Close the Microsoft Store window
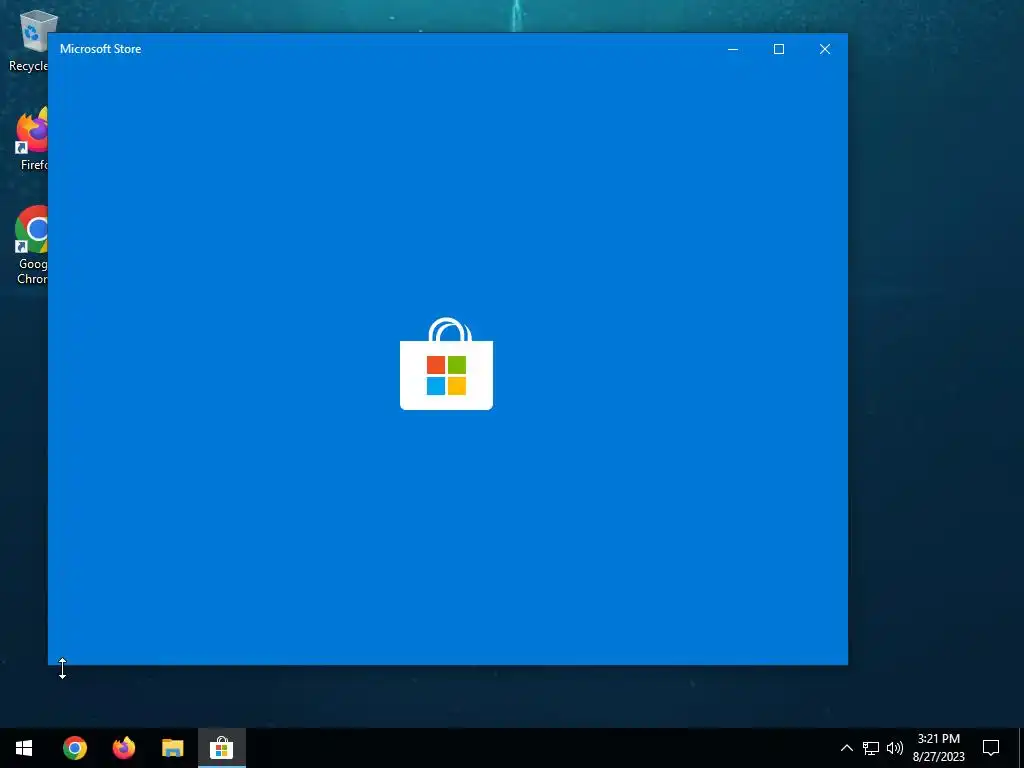 point(825,49)
